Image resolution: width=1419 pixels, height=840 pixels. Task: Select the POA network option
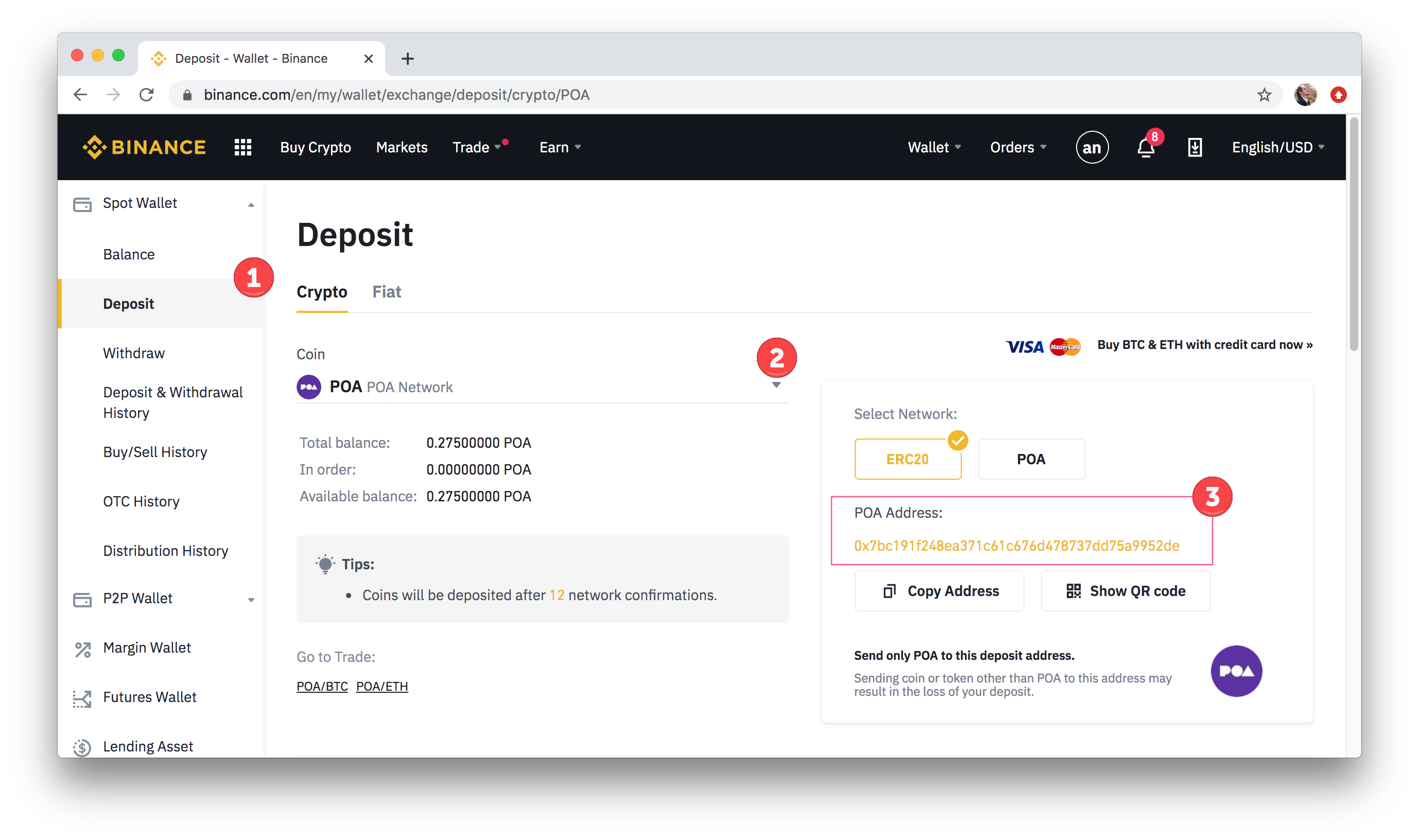point(1031,459)
